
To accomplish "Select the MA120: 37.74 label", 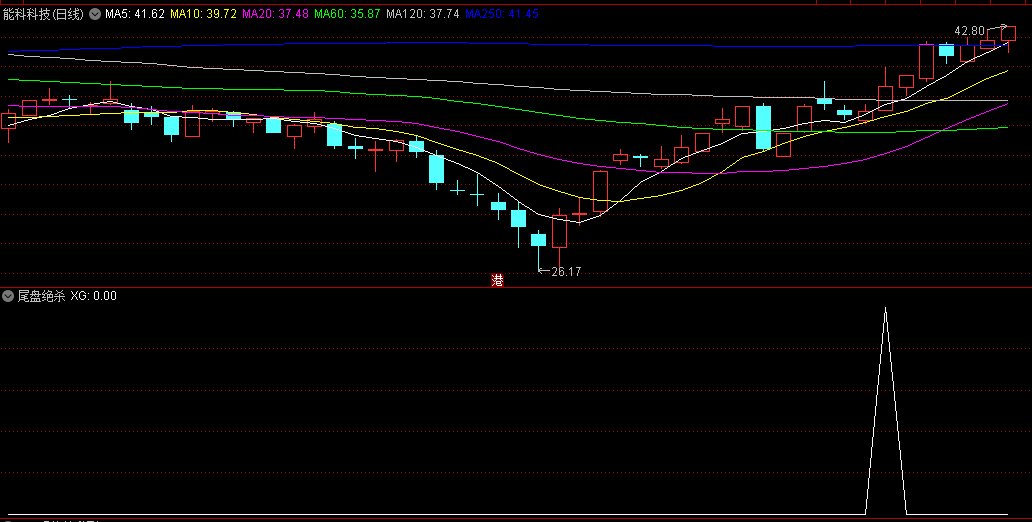I will pyautogui.click(x=423, y=14).
